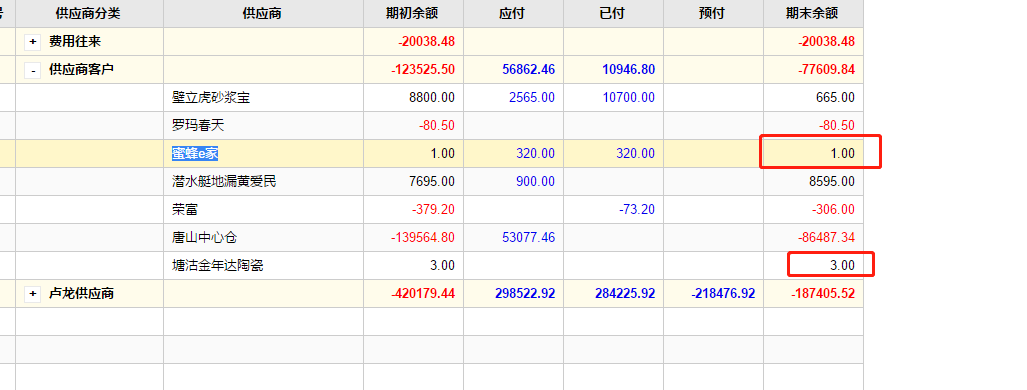
Task: Open paid amount 10700.00 link
Action: point(628,98)
